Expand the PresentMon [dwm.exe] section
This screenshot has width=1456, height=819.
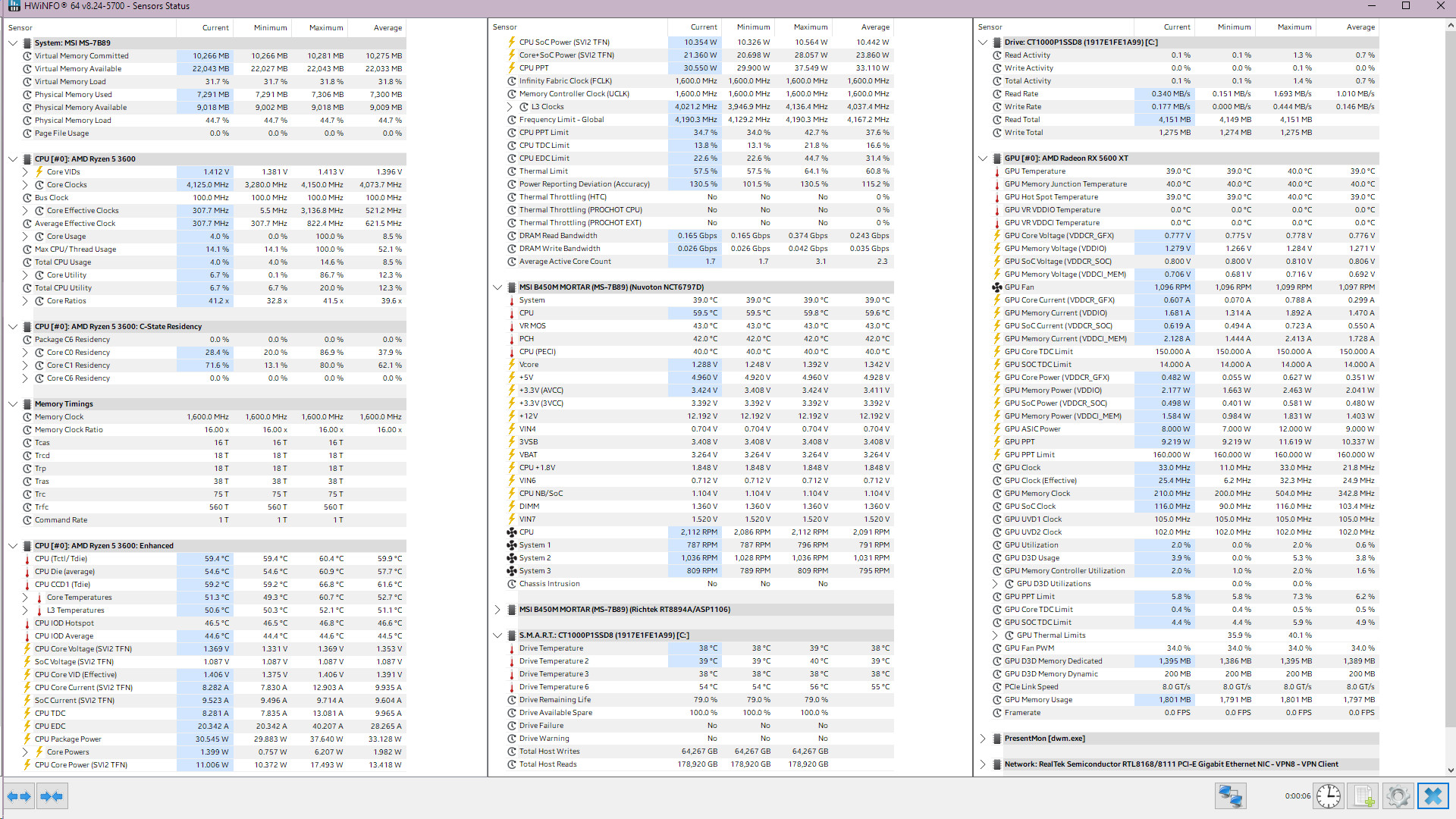pos(983,739)
